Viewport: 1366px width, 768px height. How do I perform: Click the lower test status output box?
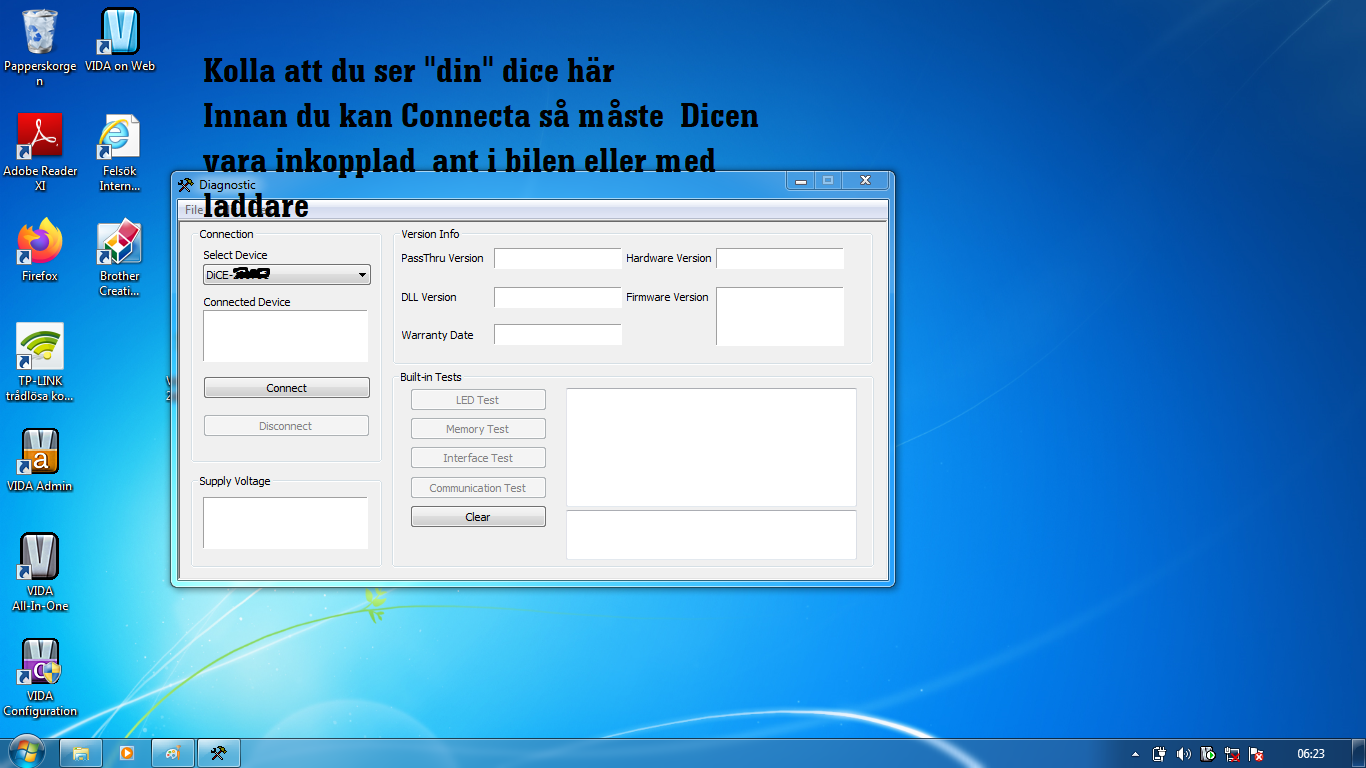point(712,535)
